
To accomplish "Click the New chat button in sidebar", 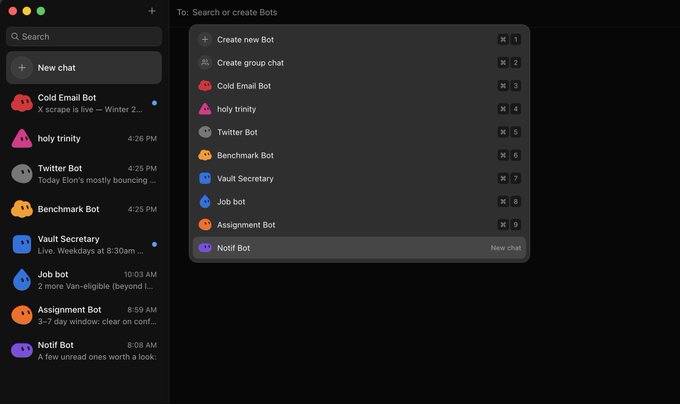I will [84, 68].
